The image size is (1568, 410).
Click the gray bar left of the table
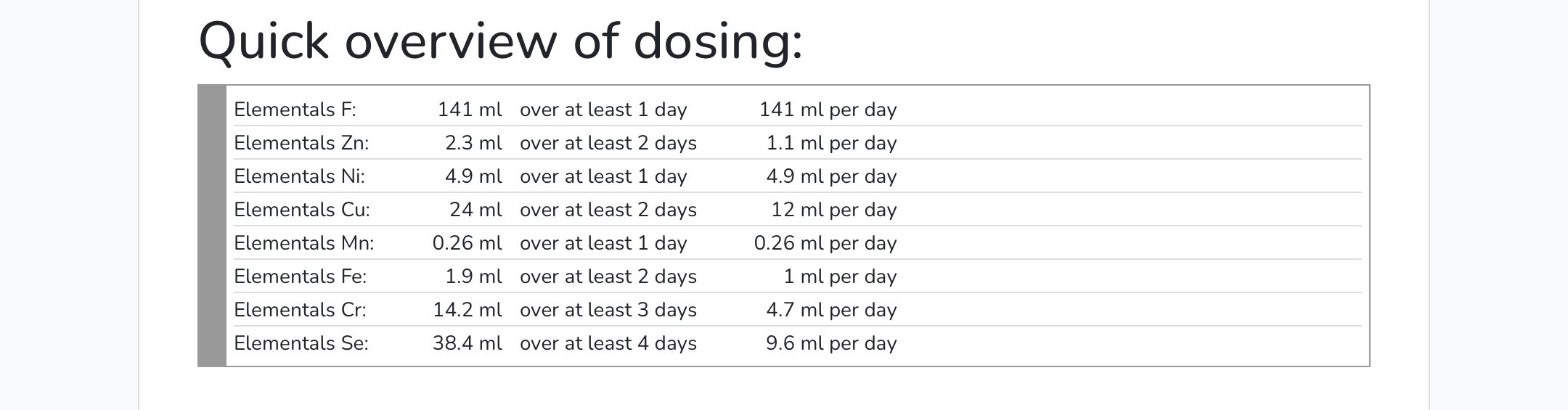tap(212, 226)
